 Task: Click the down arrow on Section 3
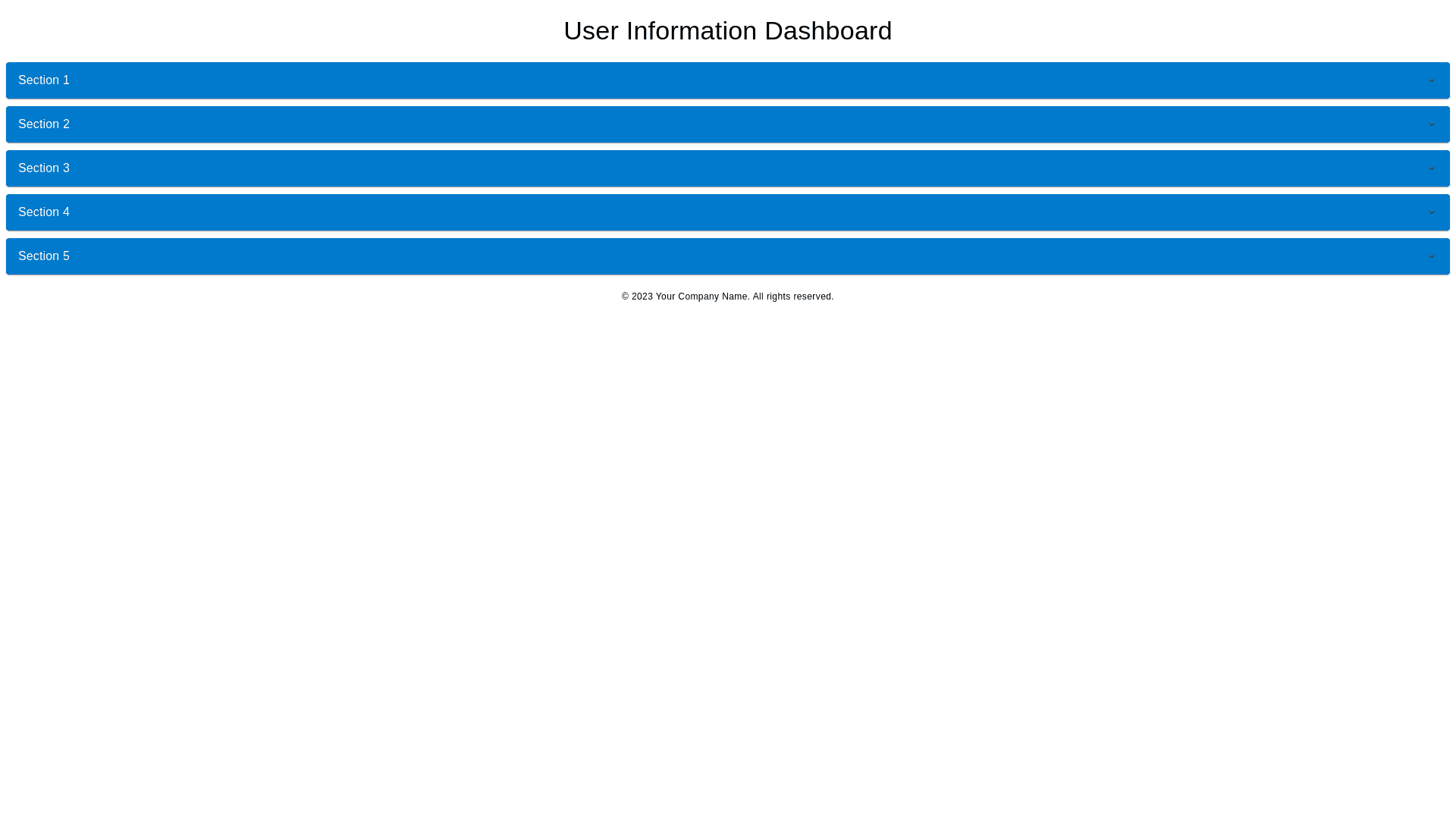tap(1431, 169)
